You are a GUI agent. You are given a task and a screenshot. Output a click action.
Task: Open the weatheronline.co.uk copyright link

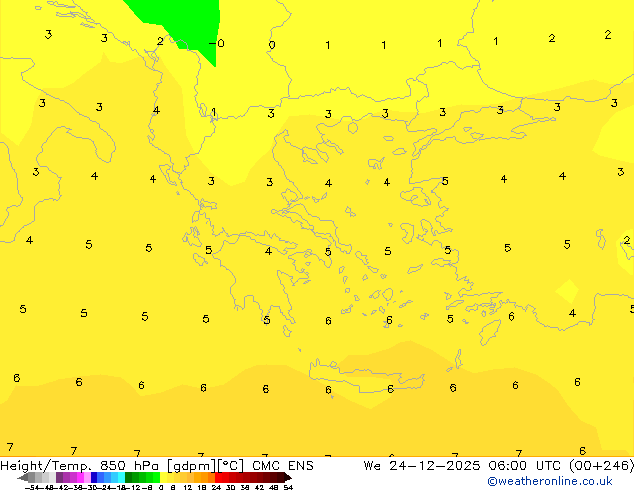[549, 481]
